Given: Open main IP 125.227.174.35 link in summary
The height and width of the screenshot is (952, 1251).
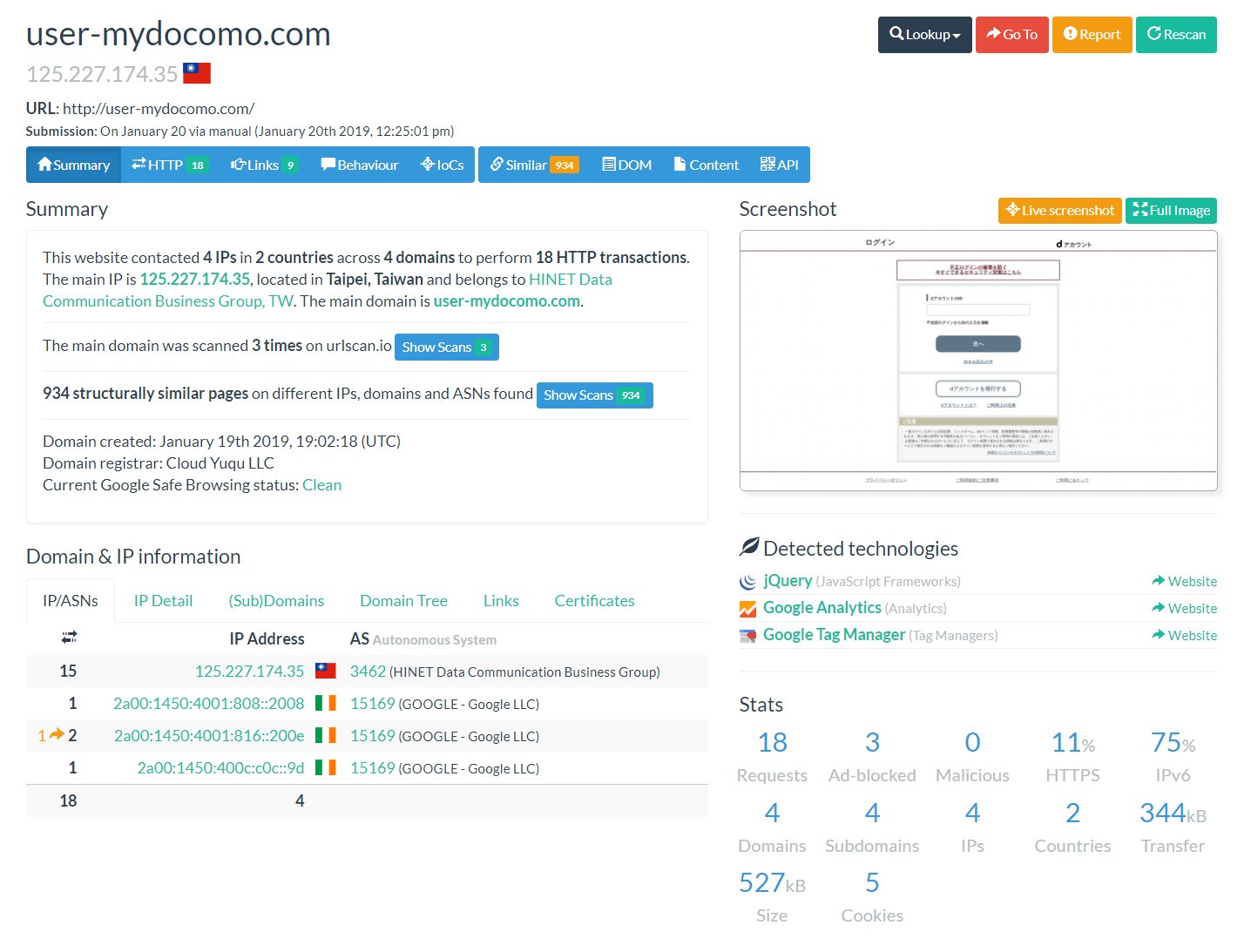Looking at the screenshot, I should (x=195, y=280).
